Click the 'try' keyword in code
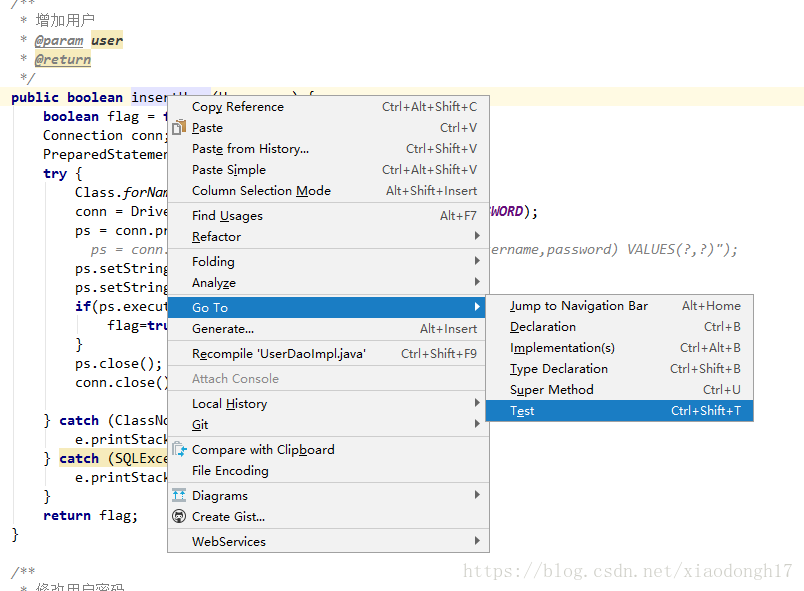Screen dimensions: 804x591 click(55, 174)
